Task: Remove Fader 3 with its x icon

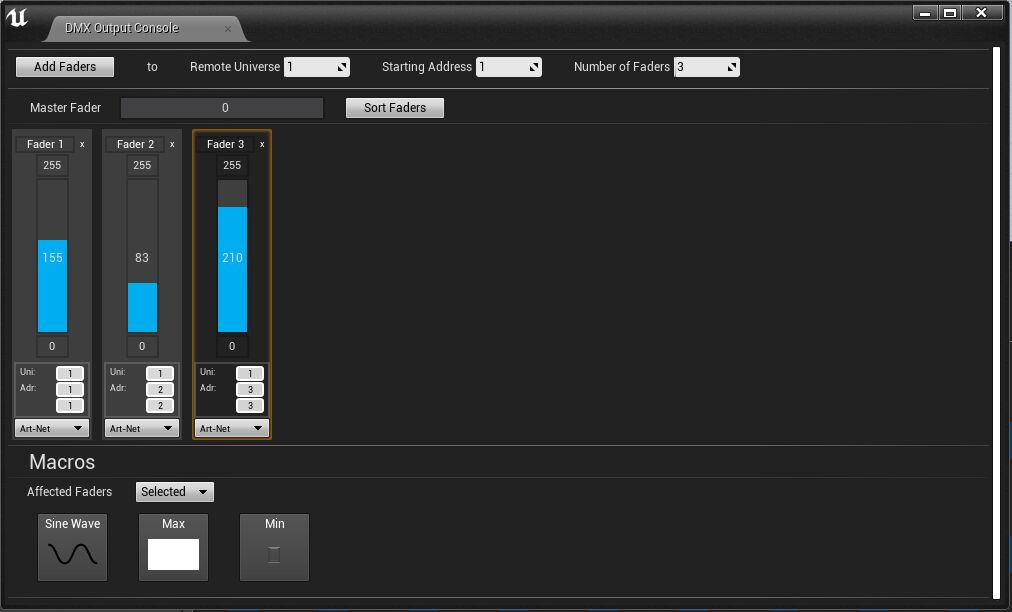Action: tap(262, 145)
